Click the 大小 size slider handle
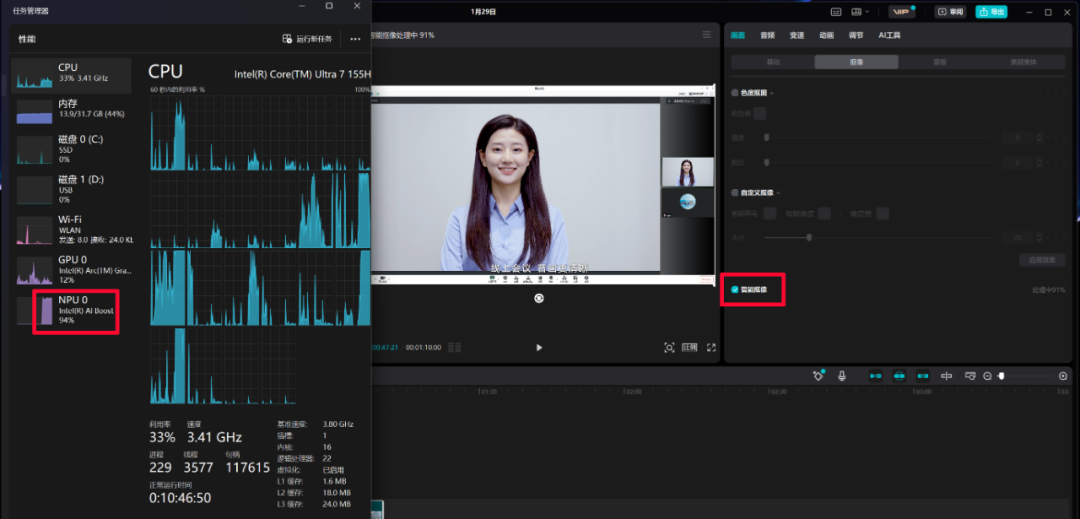1080x519 pixels. [809, 237]
